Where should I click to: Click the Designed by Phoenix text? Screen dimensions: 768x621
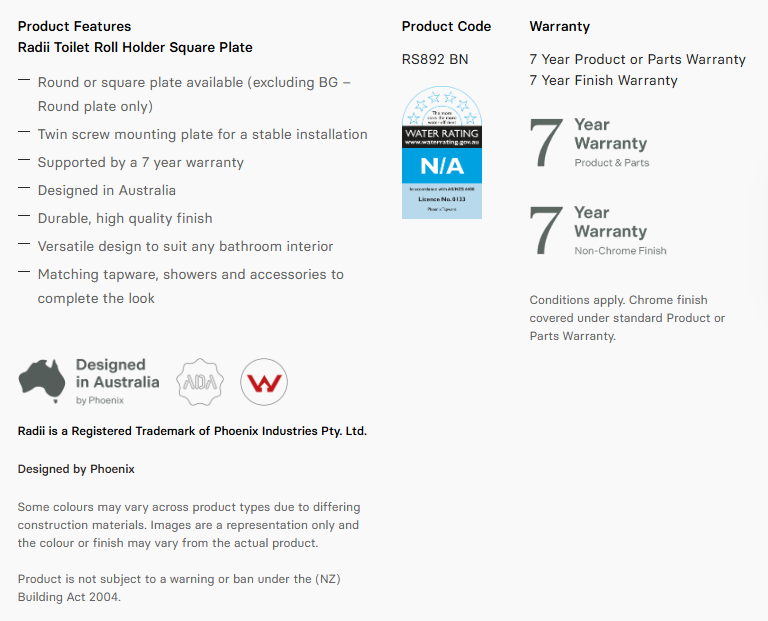point(76,469)
